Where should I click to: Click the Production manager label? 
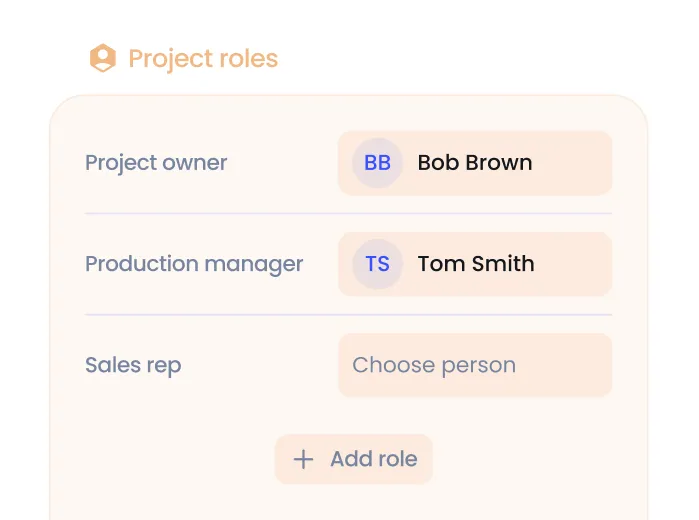pyautogui.click(x=194, y=264)
